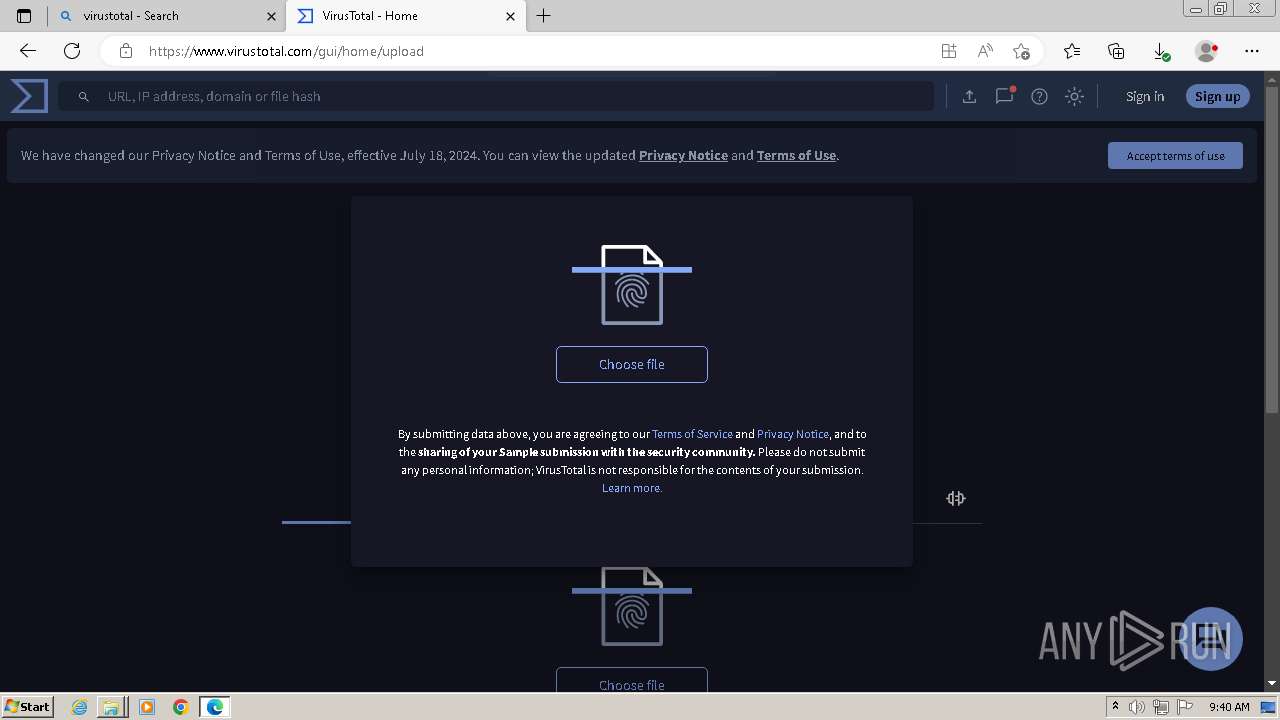The image size is (1280, 720).
Task: Open the help question mark icon
Action: tap(1039, 96)
